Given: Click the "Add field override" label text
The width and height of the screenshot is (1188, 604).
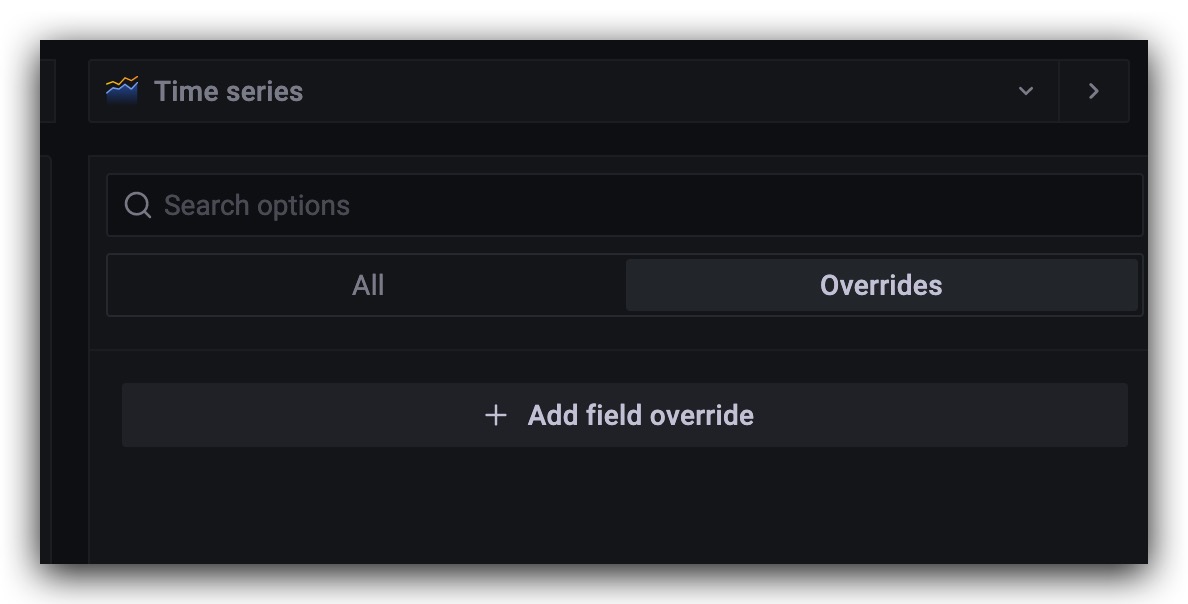Looking at the screenshot, I should click(x=640, y=415).
